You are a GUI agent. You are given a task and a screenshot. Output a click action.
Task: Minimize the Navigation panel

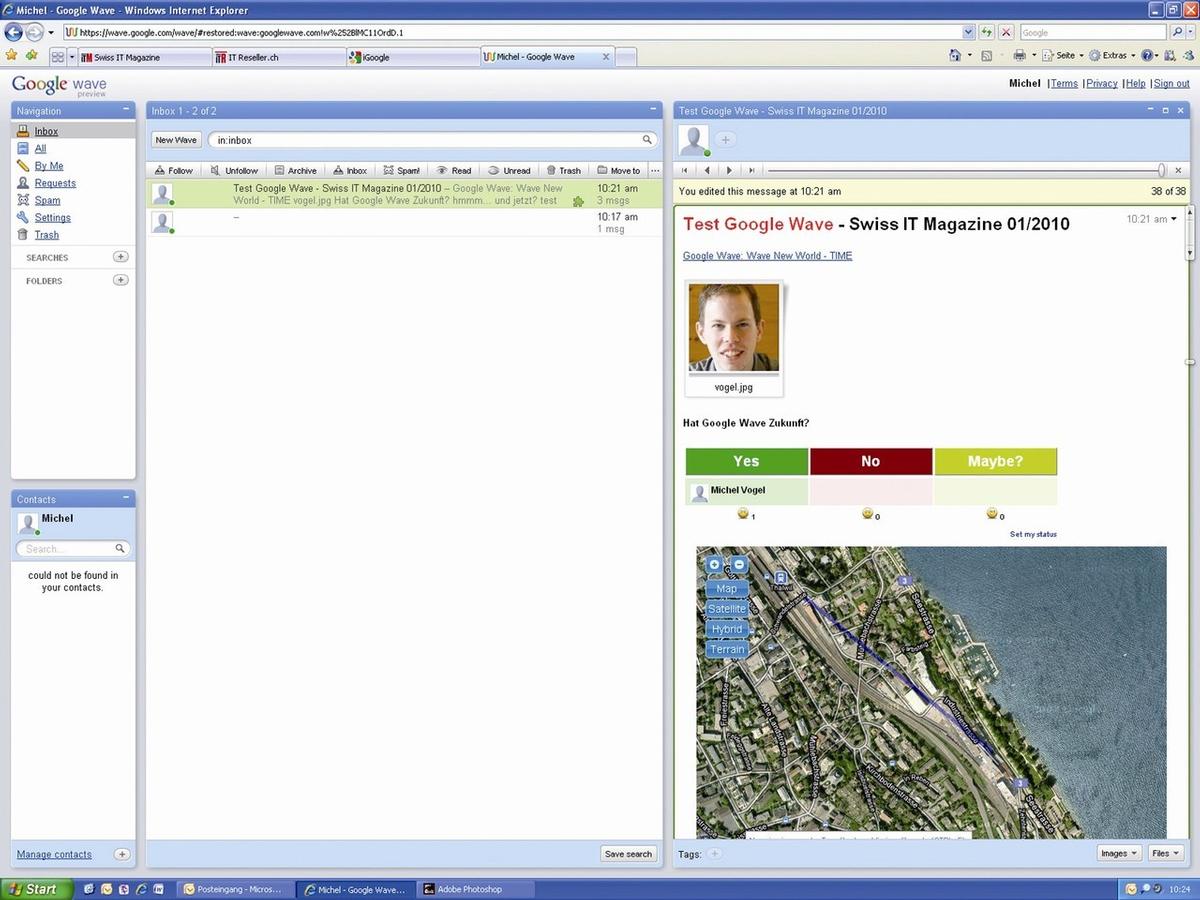coord(125,110)
